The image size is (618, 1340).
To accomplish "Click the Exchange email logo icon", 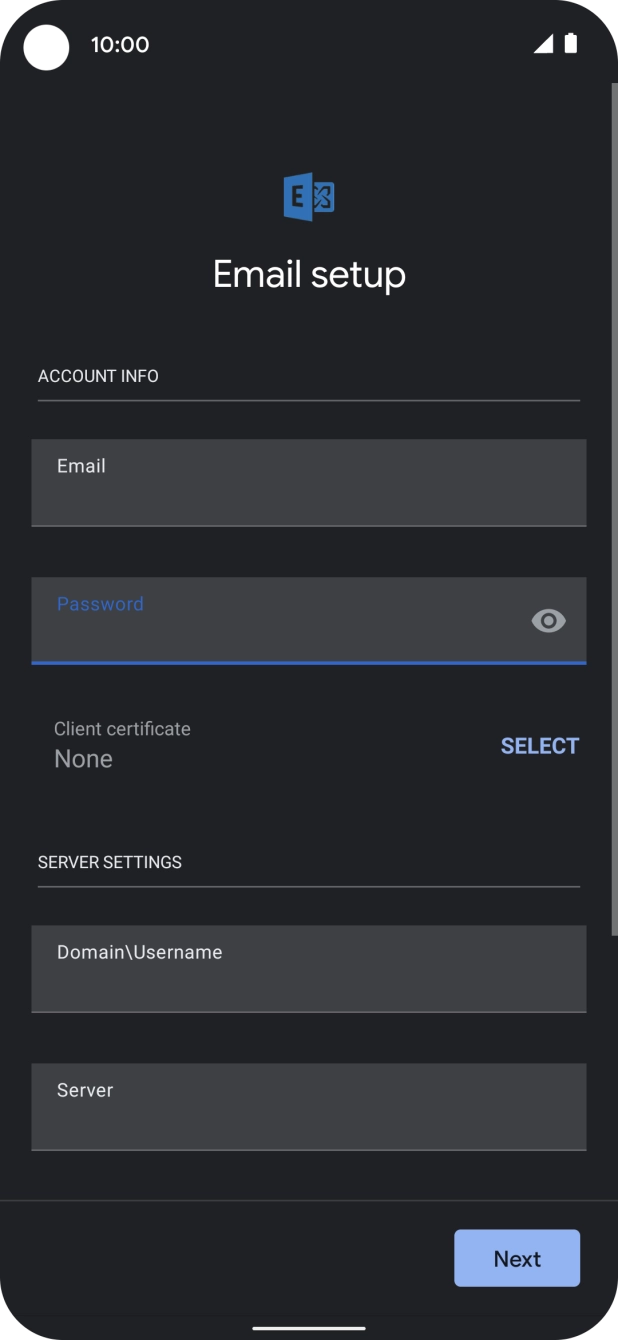I will coord(309,196).
